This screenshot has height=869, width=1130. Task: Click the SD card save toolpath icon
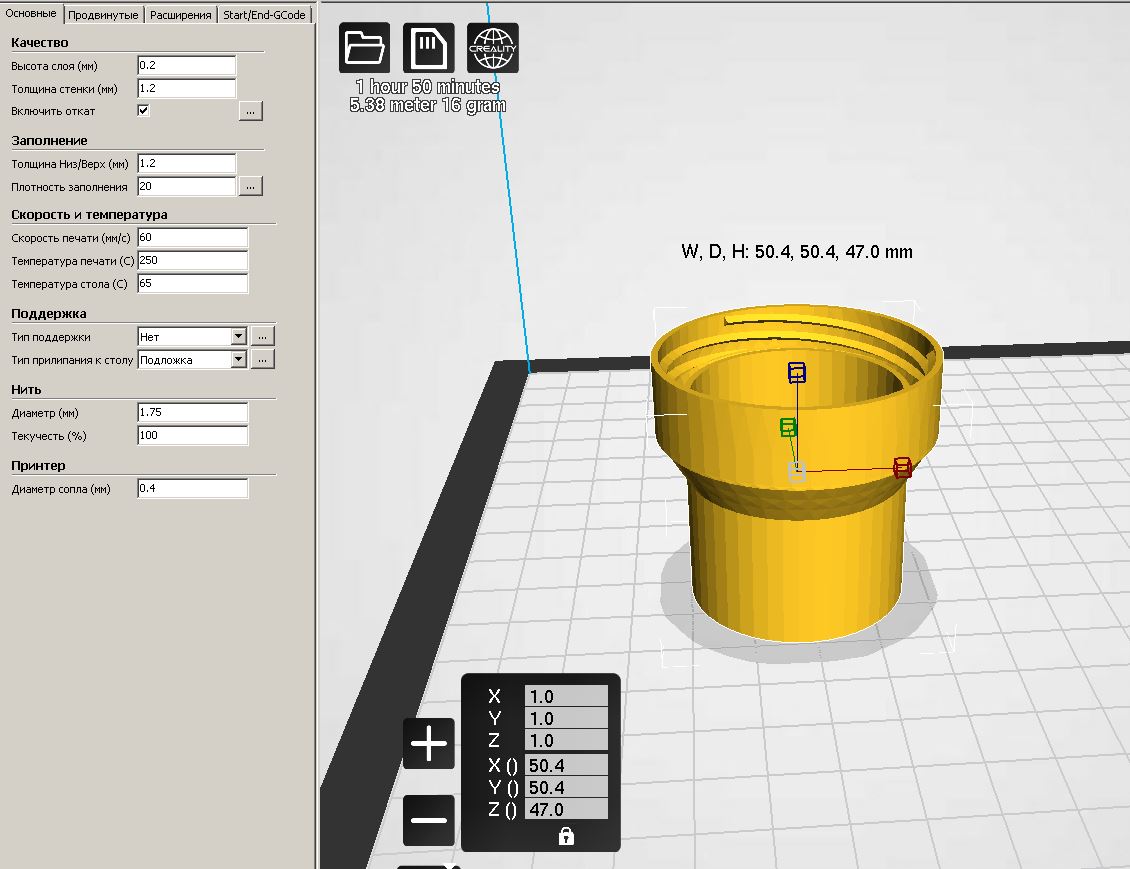pyautogui.click(x=428, y=48)
